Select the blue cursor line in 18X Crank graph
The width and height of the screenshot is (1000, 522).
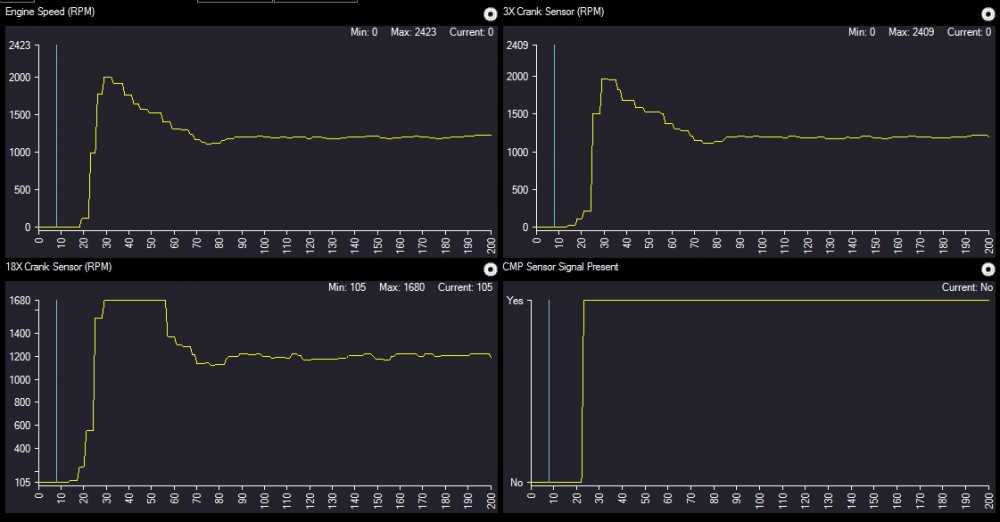[x=56, y=390]
